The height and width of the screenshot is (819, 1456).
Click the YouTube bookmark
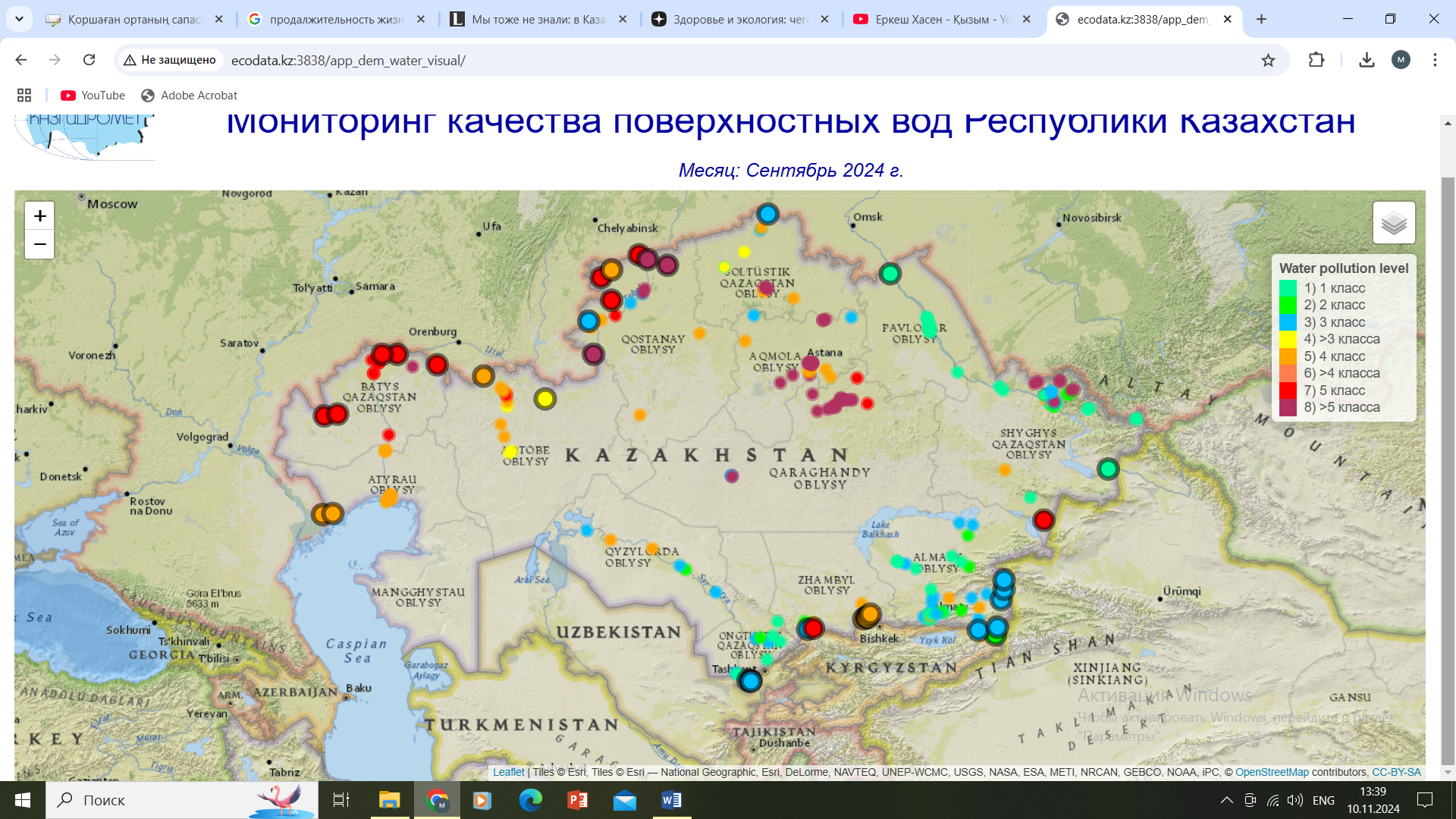(x=93, y=96)
